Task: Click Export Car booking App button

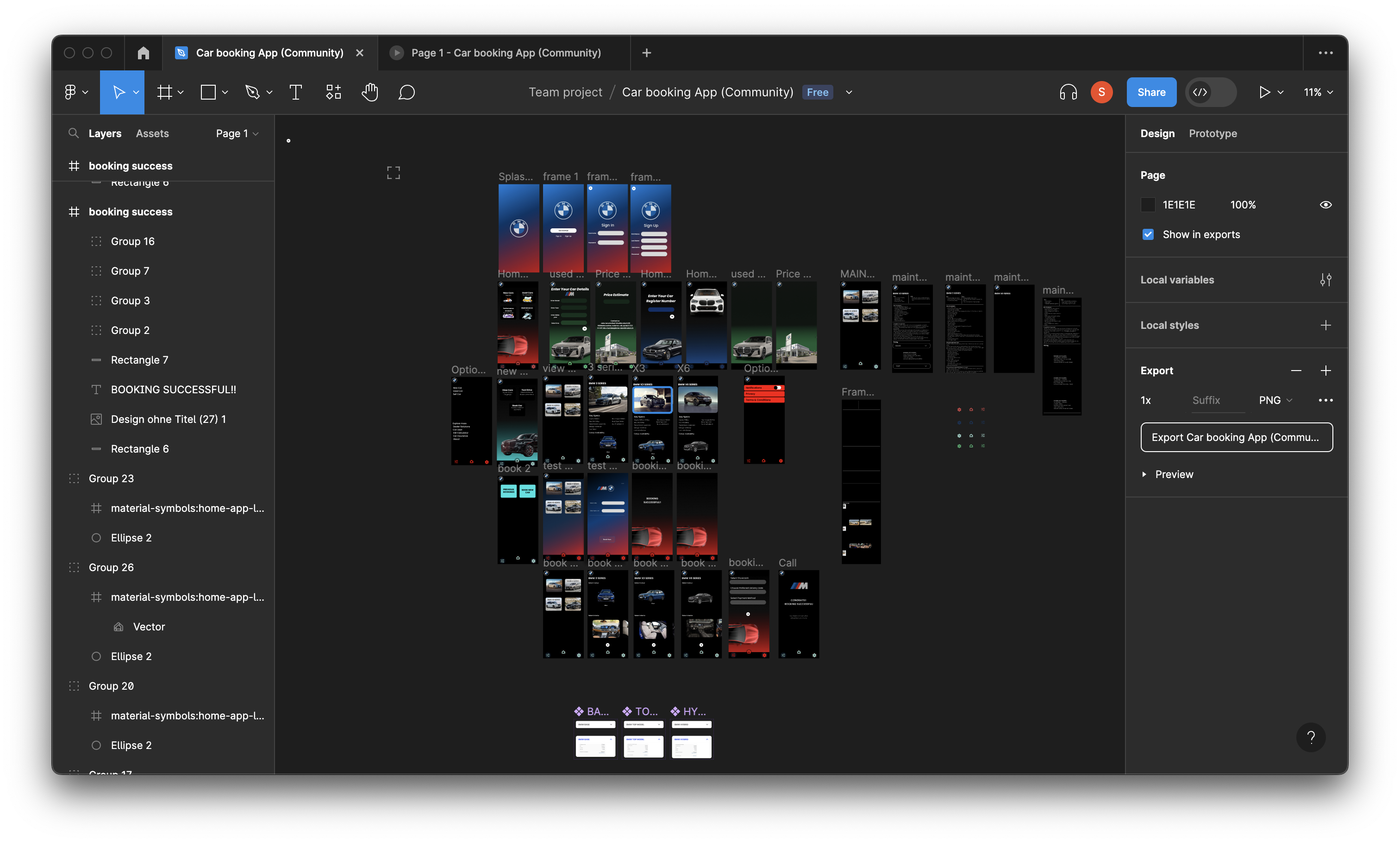Action: pyautogui.click(x=1236, y=437)
